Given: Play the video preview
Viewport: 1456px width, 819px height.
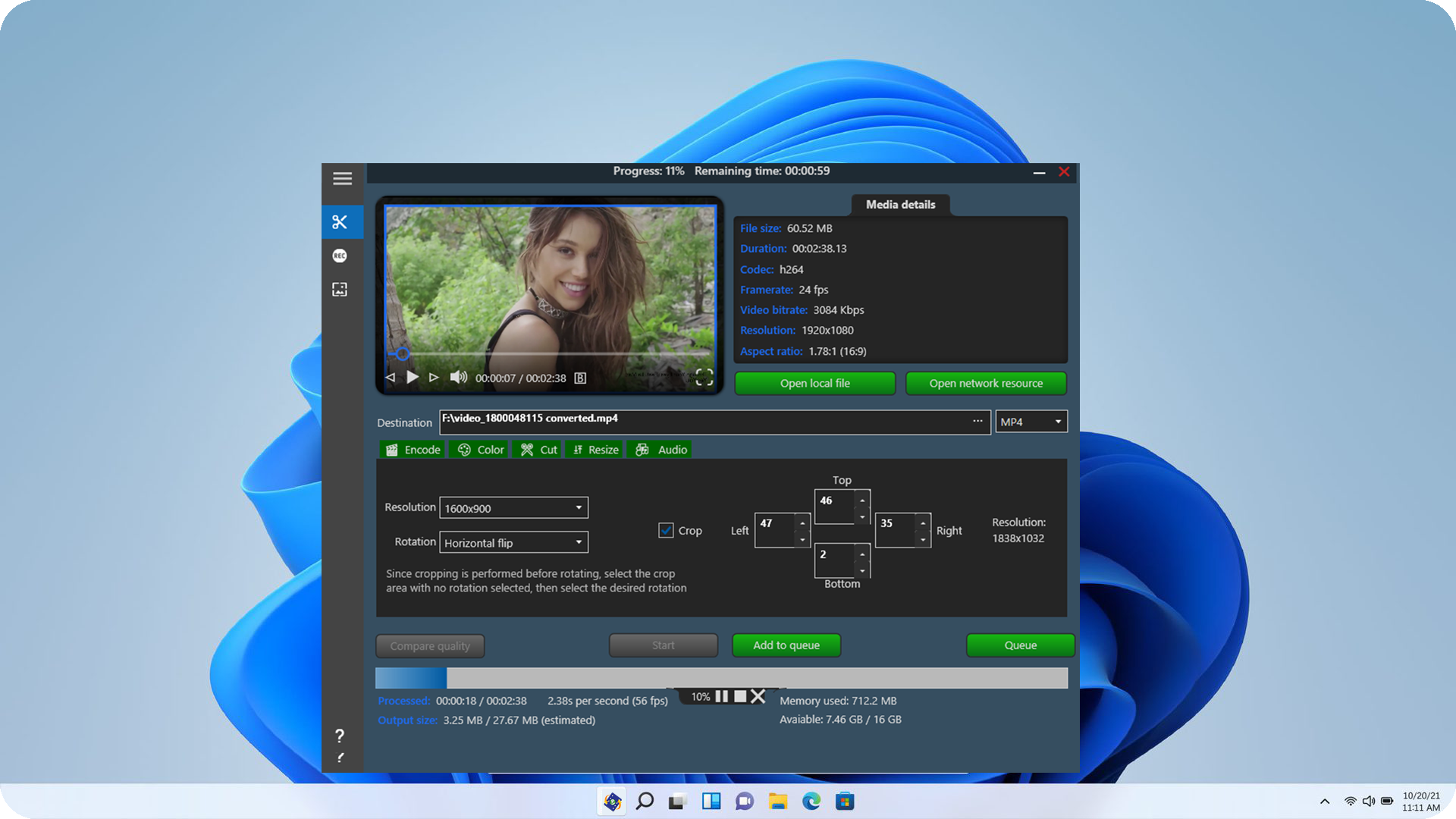Looking at the screenshot, I should pos(412,378).
